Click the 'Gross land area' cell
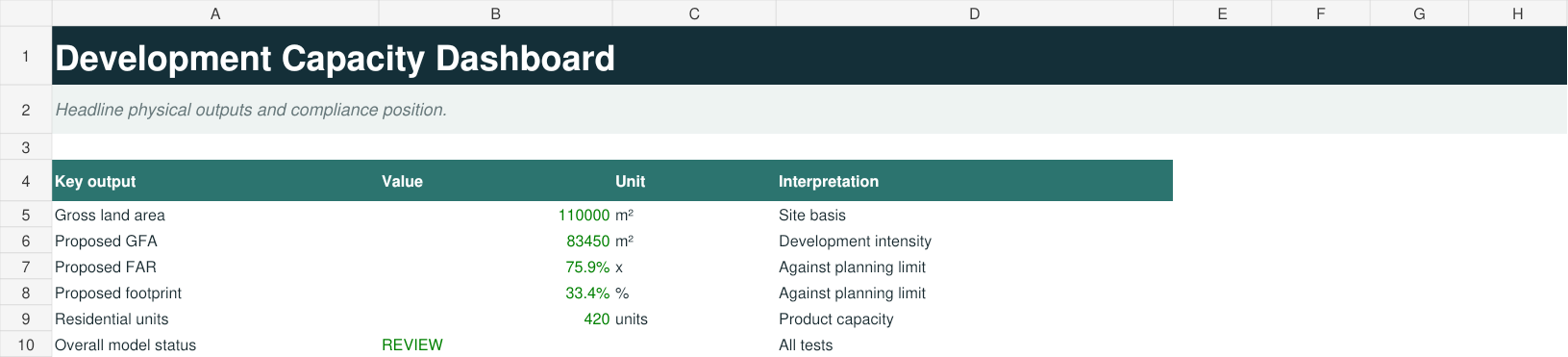 [x=215, y=215]
